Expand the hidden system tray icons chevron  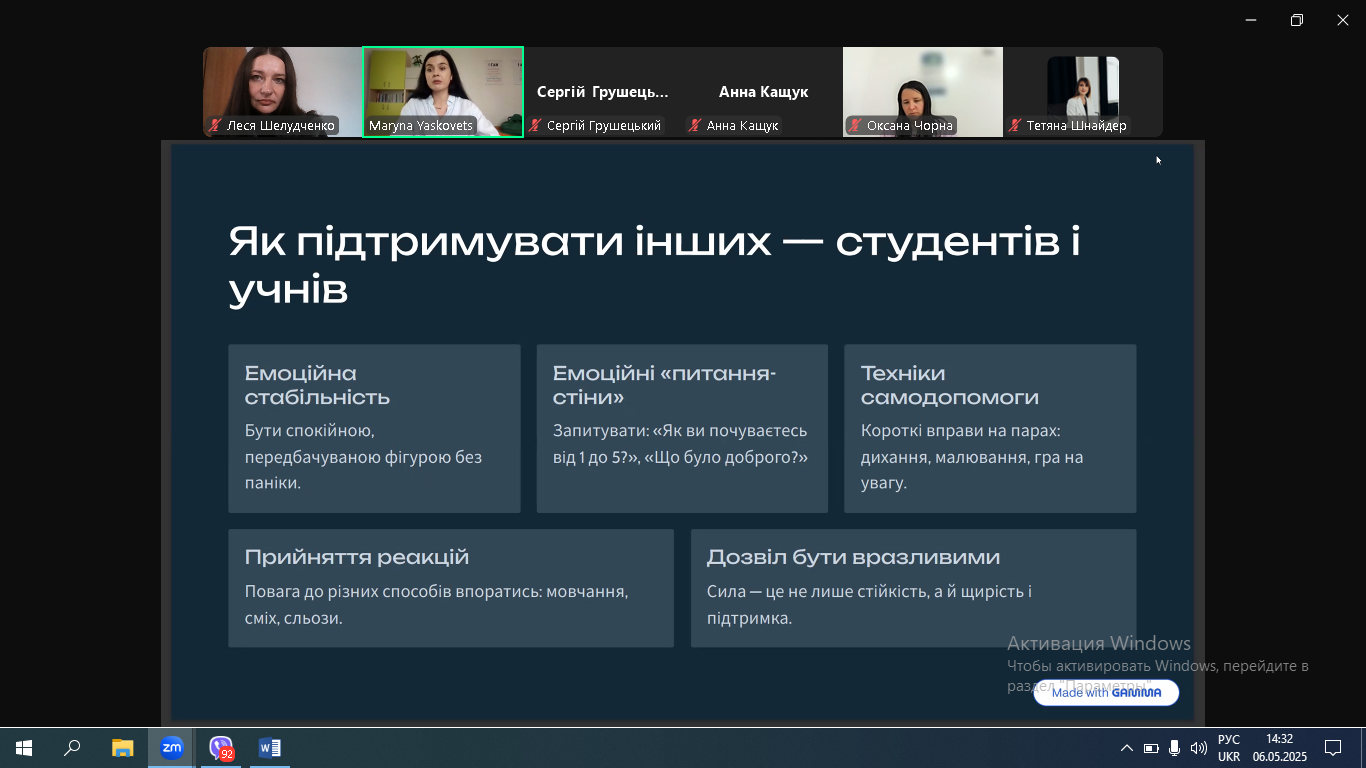1126,748
